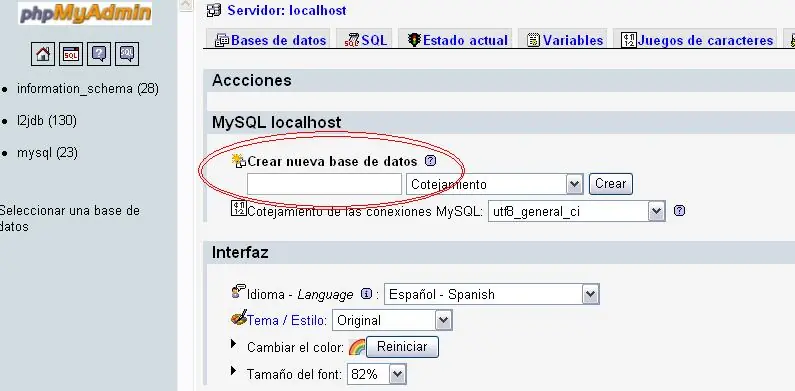This screenshot has height=391, width=795.
Task: Open SQL documentation icon in sidebar
Action: (x=127, y=54)
